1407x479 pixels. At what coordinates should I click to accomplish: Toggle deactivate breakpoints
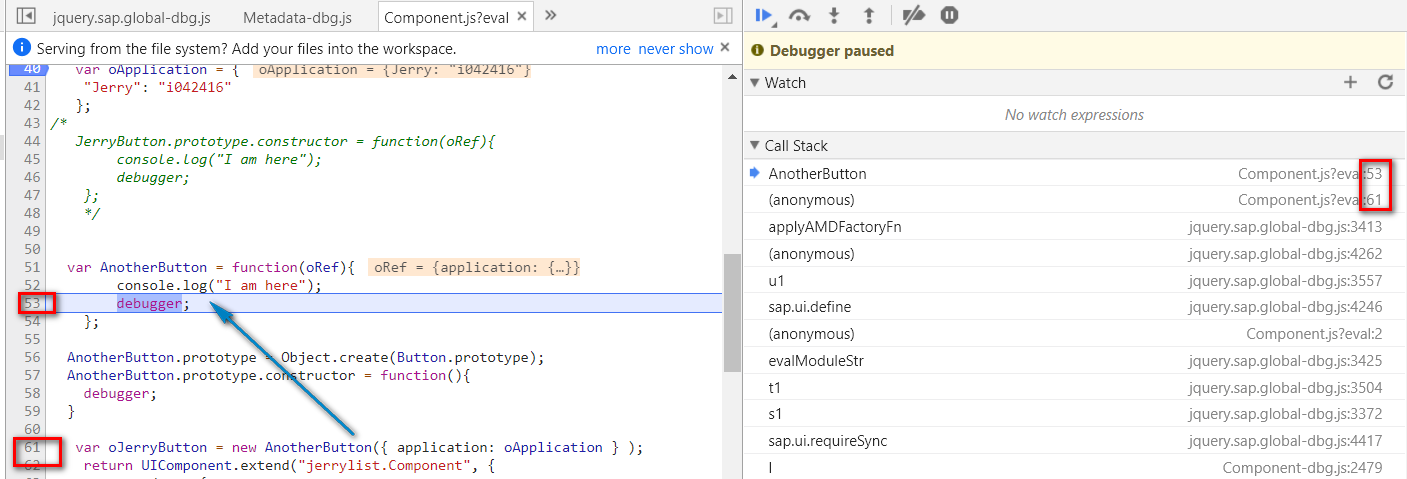[913, 15]
